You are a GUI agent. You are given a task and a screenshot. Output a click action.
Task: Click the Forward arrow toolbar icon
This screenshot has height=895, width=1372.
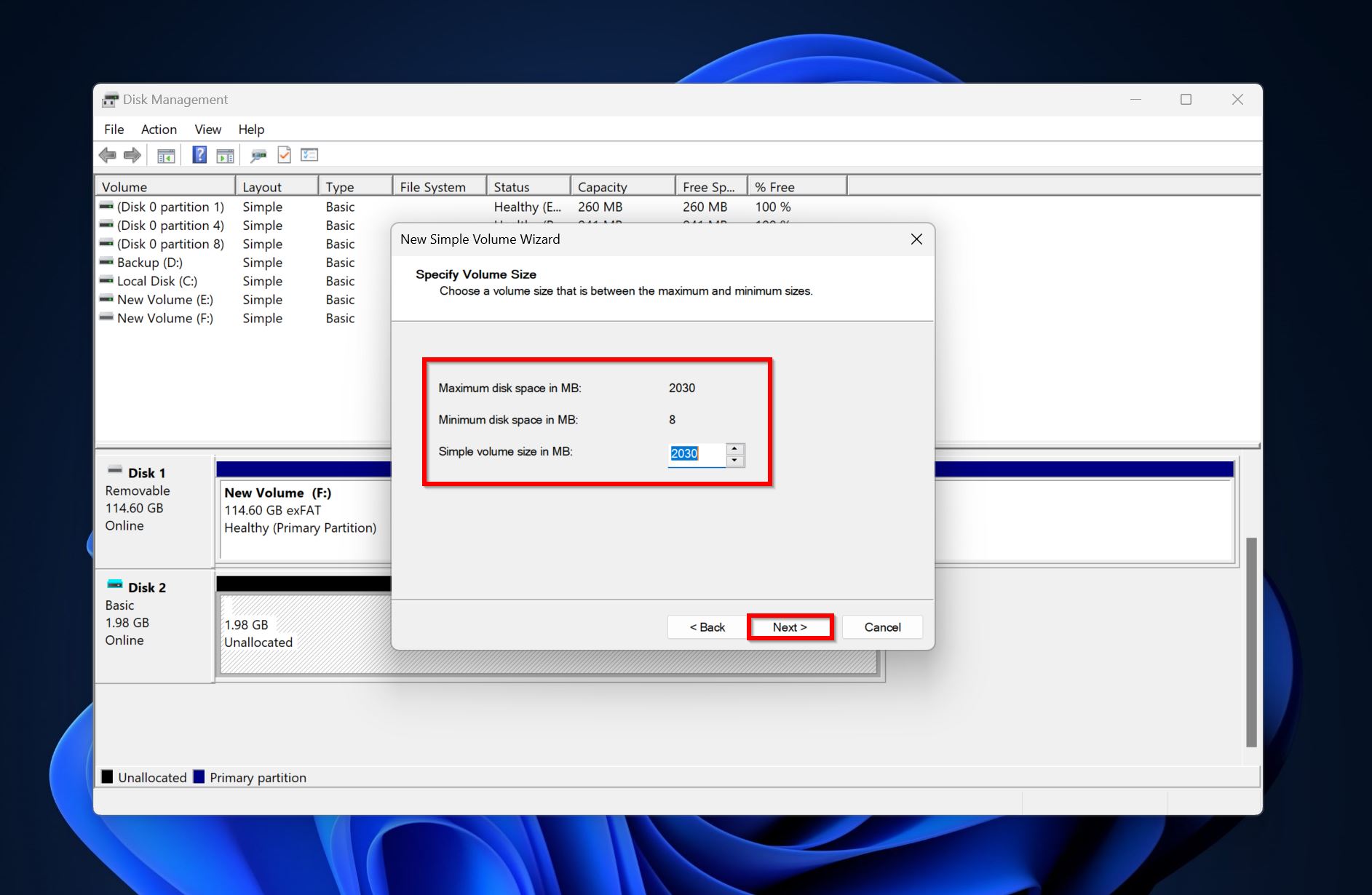pos(132,155)
